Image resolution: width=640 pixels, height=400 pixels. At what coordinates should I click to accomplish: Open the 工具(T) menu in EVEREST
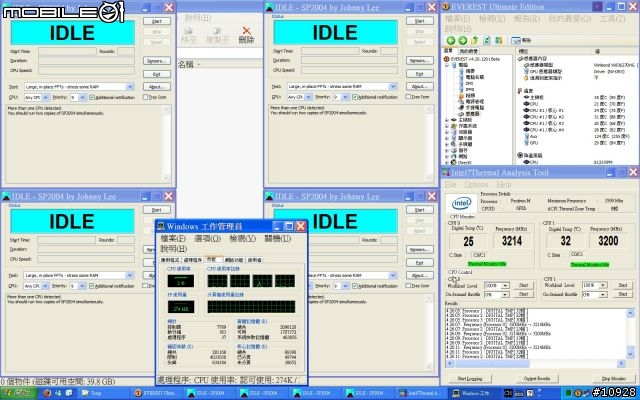pyautogui.click(x=612, y=19)
